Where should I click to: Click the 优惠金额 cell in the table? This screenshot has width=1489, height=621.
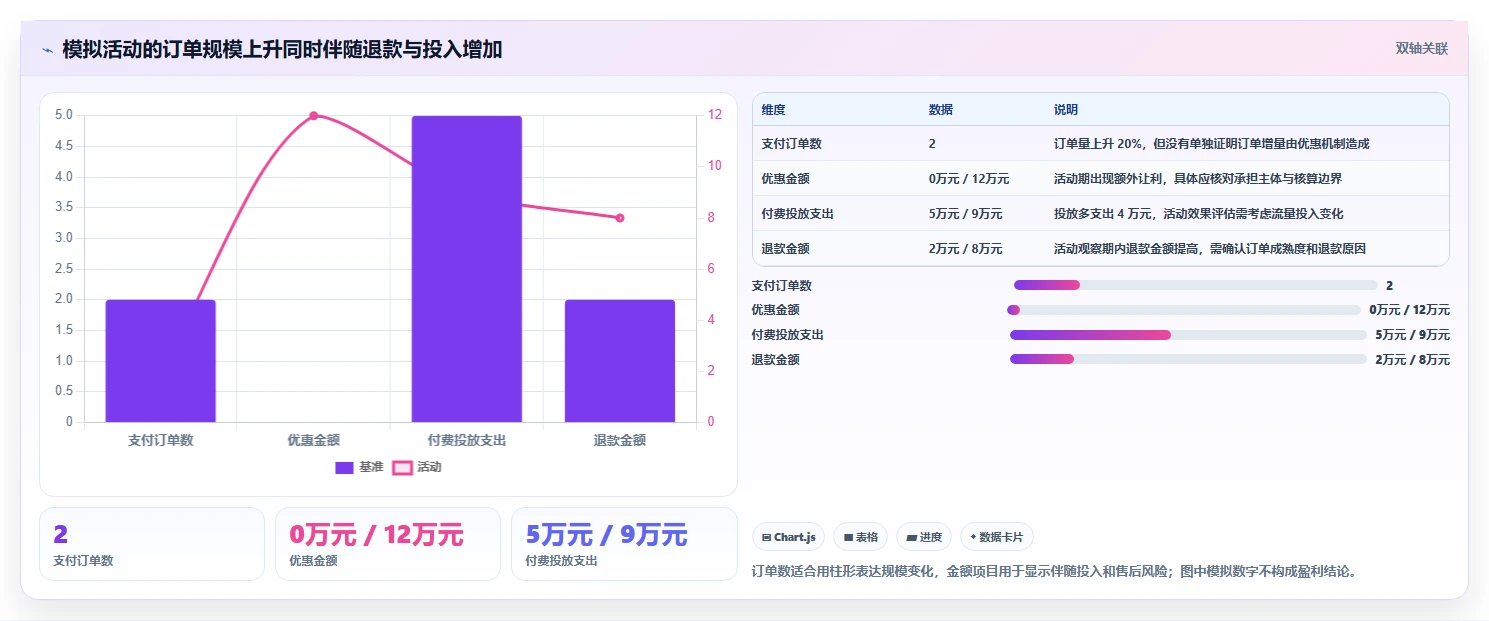(x=785, y=179)
